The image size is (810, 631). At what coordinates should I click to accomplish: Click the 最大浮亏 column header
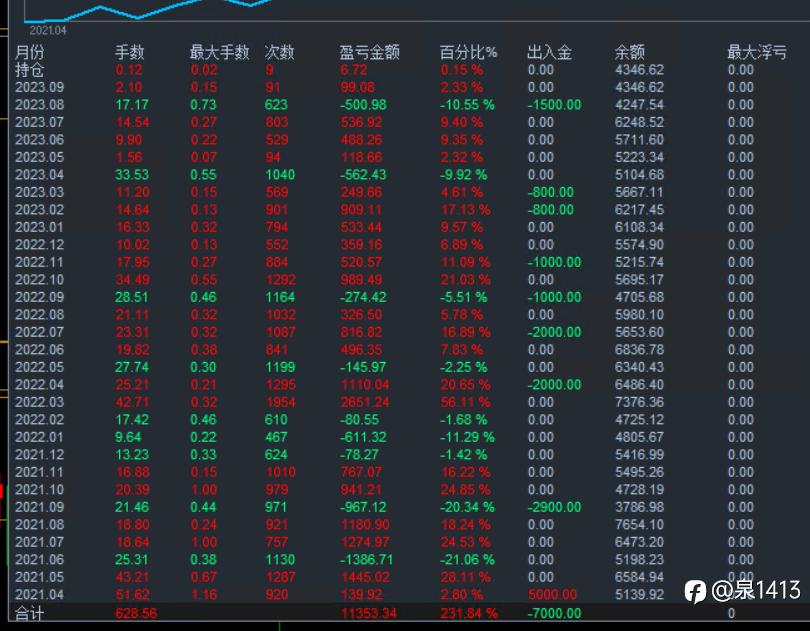(x=757, y=52)
